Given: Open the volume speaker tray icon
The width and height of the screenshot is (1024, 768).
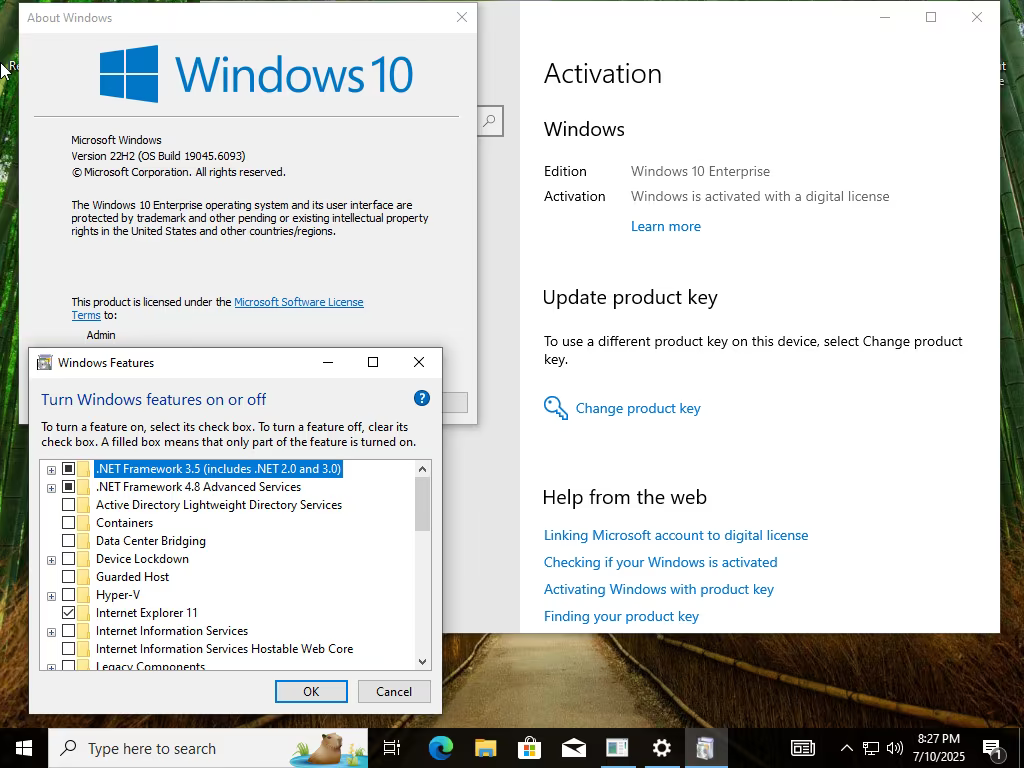Looking at the screenshot, I should tap(895, 748).
